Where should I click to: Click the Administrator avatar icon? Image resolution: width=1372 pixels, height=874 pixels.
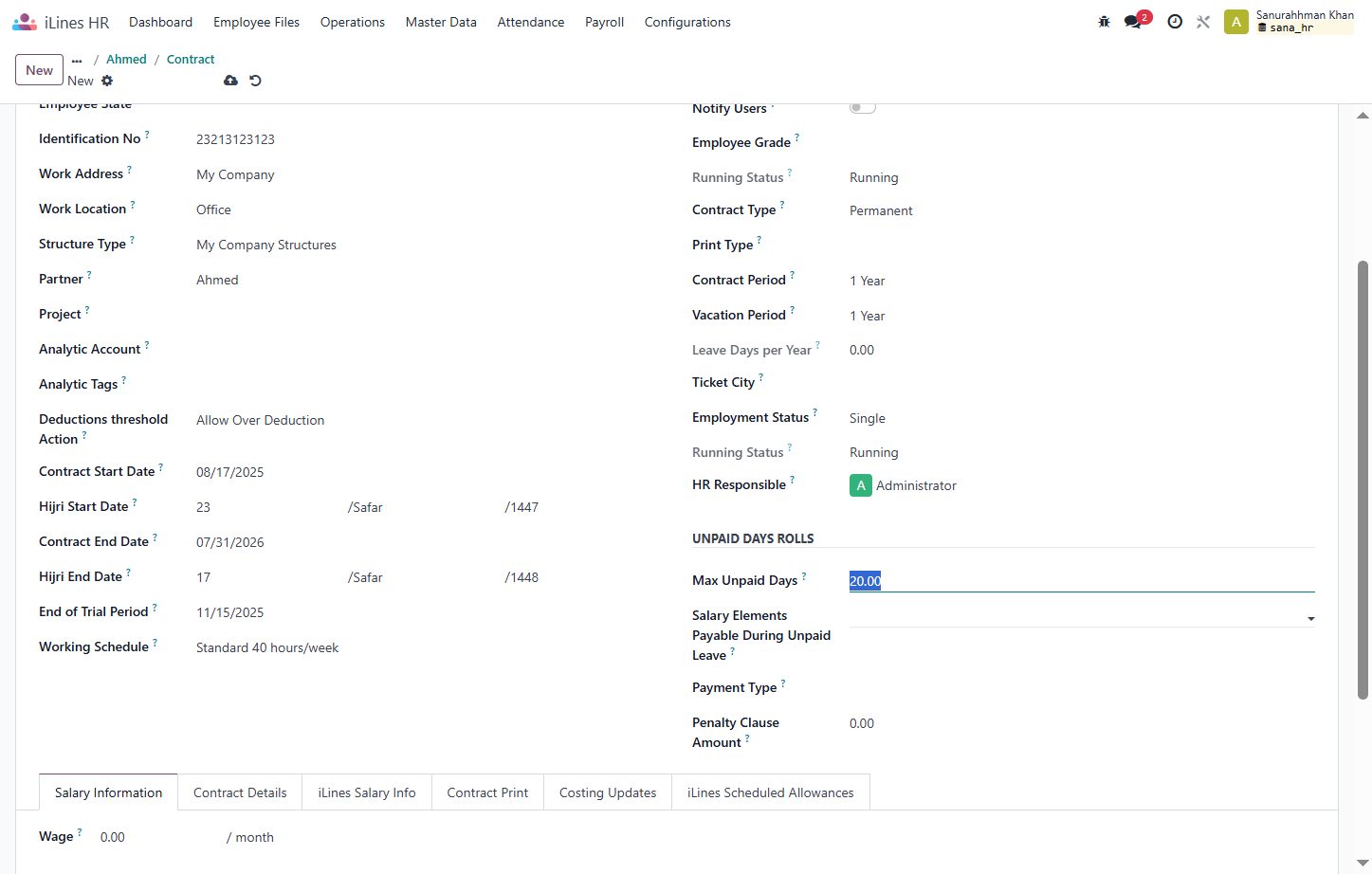[x=860, y=485]
